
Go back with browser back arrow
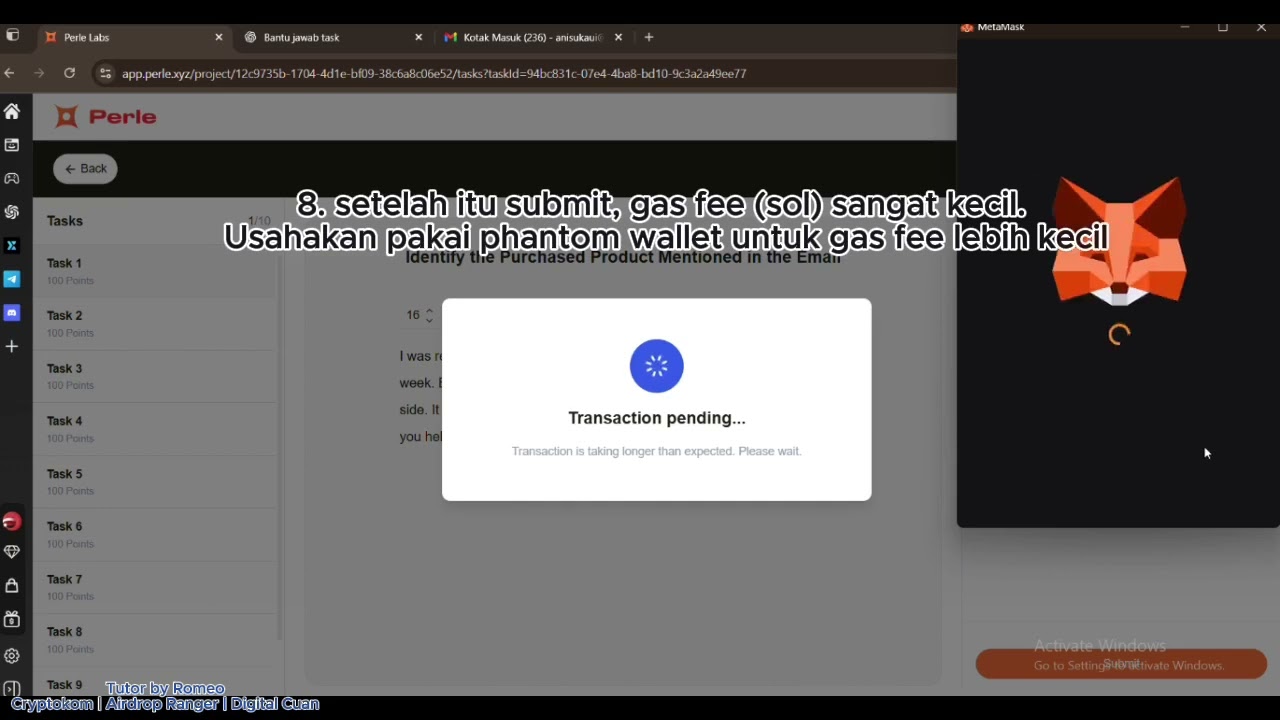[9, 73]
